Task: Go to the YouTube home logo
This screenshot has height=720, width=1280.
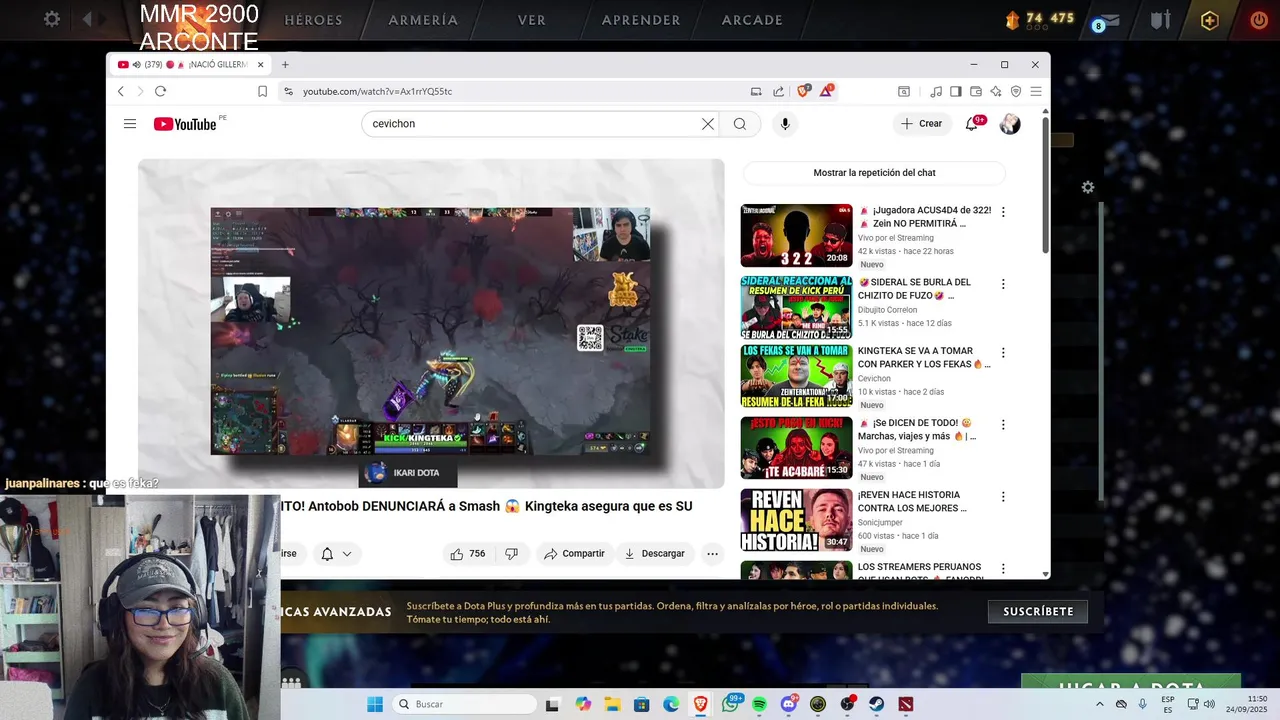Action: pyautogui.click(x=185, y=124)
